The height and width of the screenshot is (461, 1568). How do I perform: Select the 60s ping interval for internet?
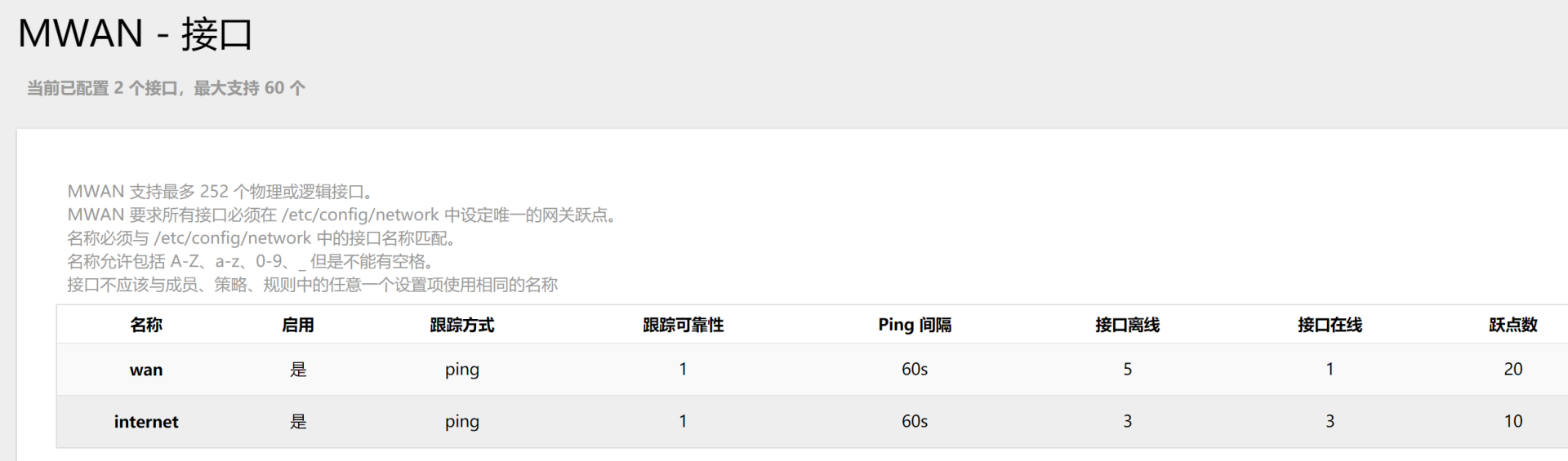pyautogui.click(x=915, y=422)
